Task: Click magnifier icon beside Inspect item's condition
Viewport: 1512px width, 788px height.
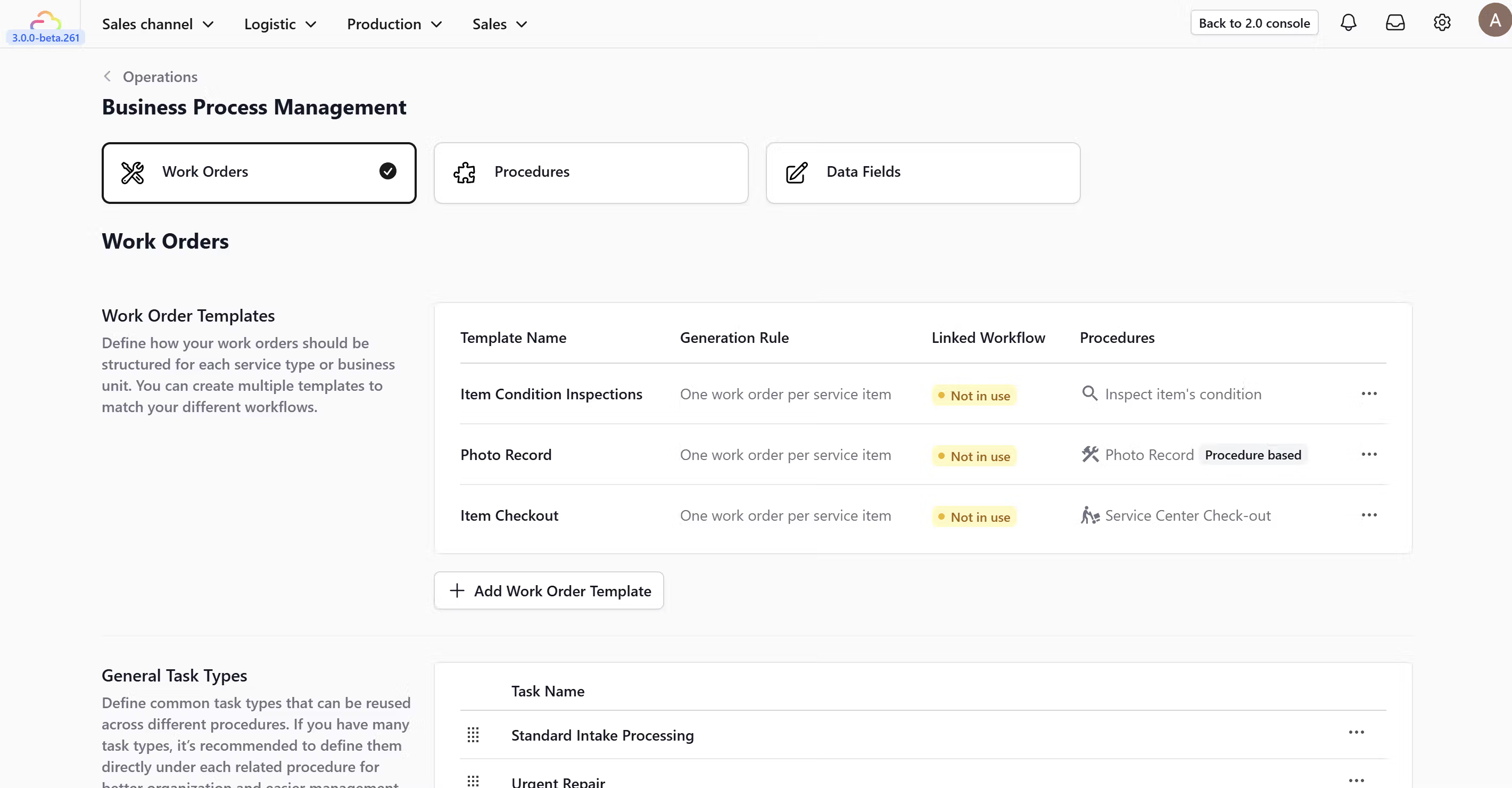Action: click(1089, 393)
